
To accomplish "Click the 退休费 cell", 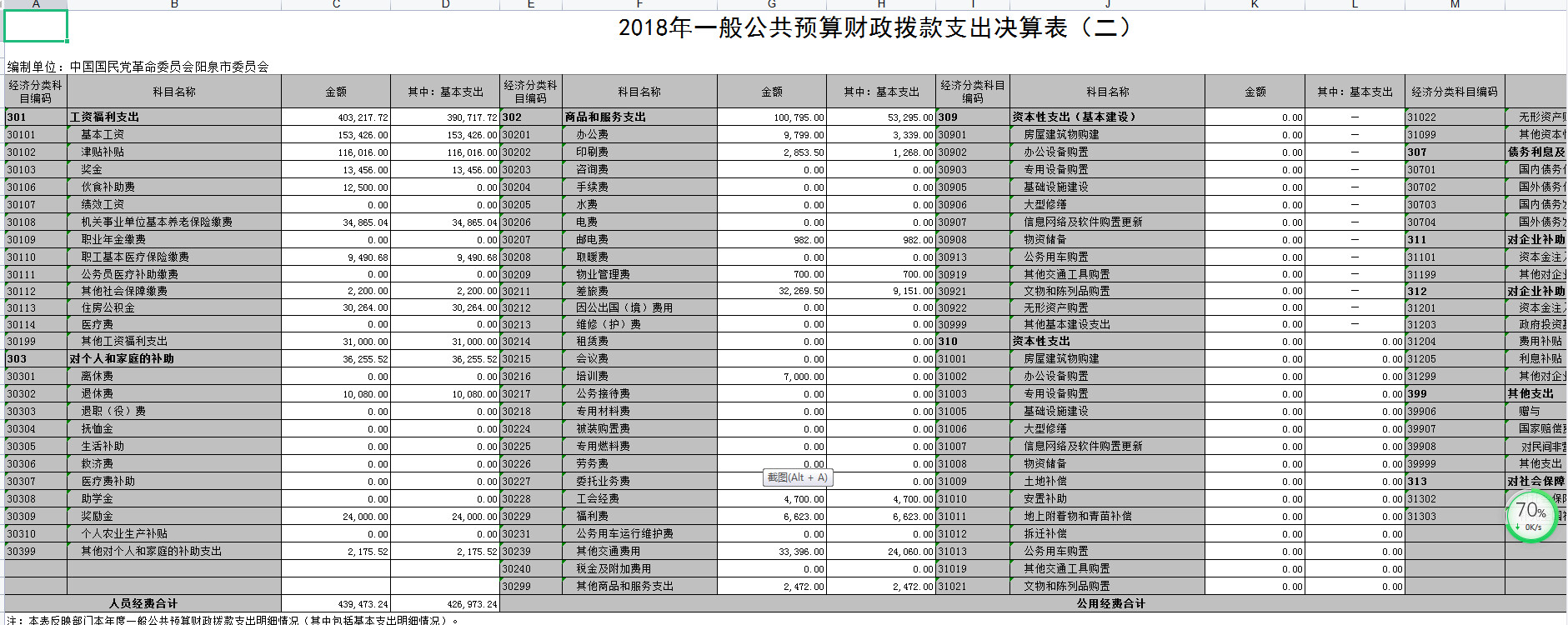I will coord(174,394).
